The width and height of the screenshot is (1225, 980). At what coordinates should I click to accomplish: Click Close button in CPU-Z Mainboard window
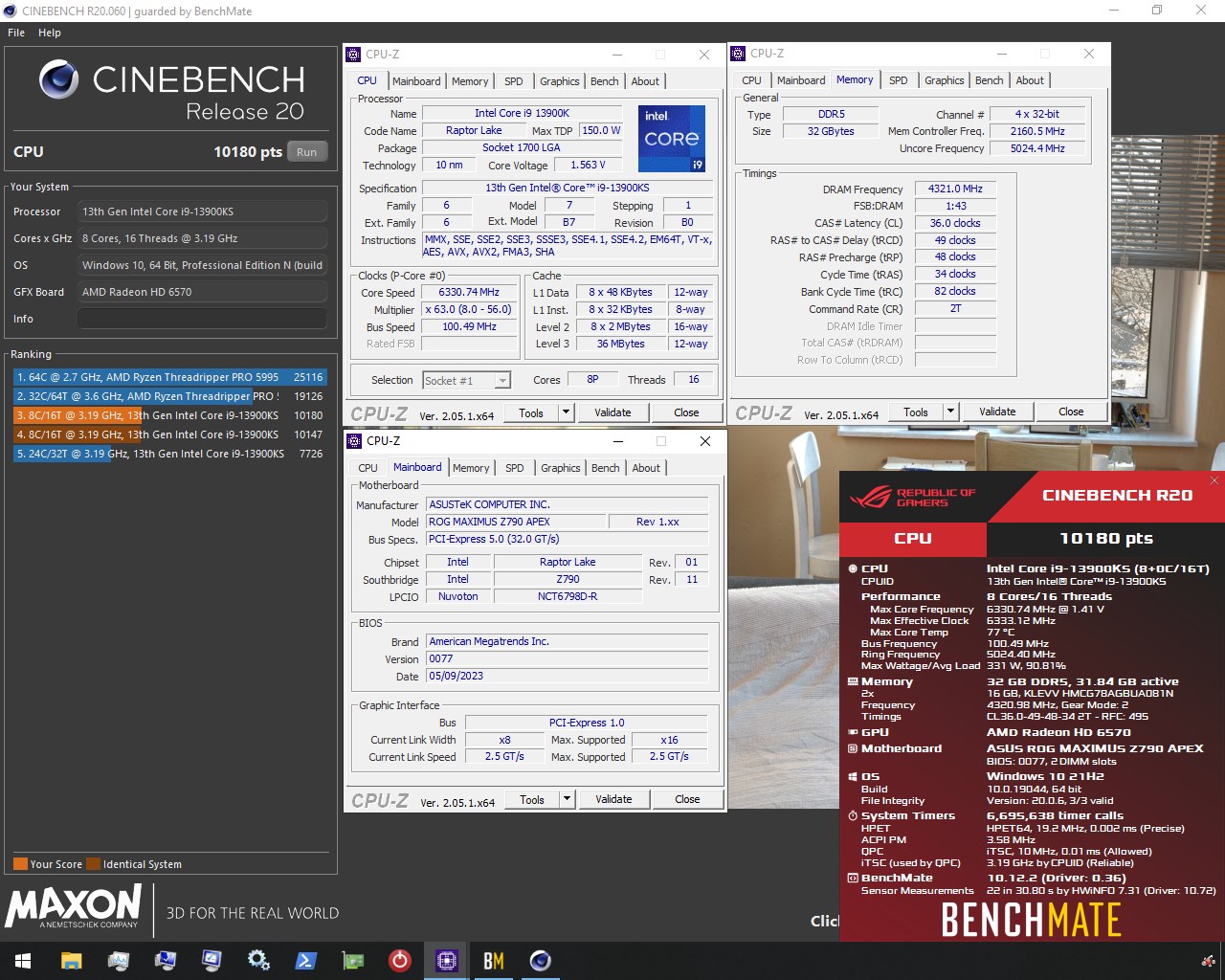point(687,799)
